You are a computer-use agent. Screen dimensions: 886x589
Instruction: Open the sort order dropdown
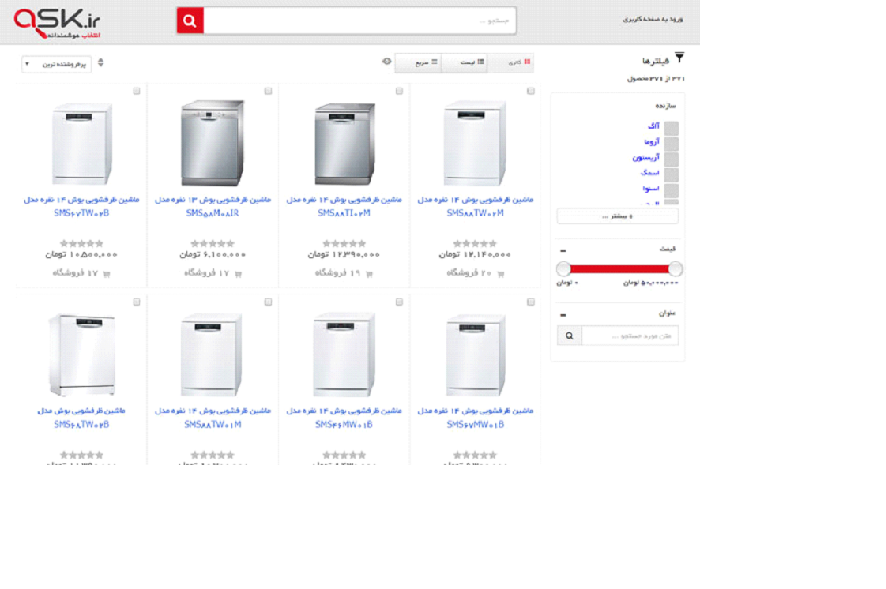click(x=57, y=64)
